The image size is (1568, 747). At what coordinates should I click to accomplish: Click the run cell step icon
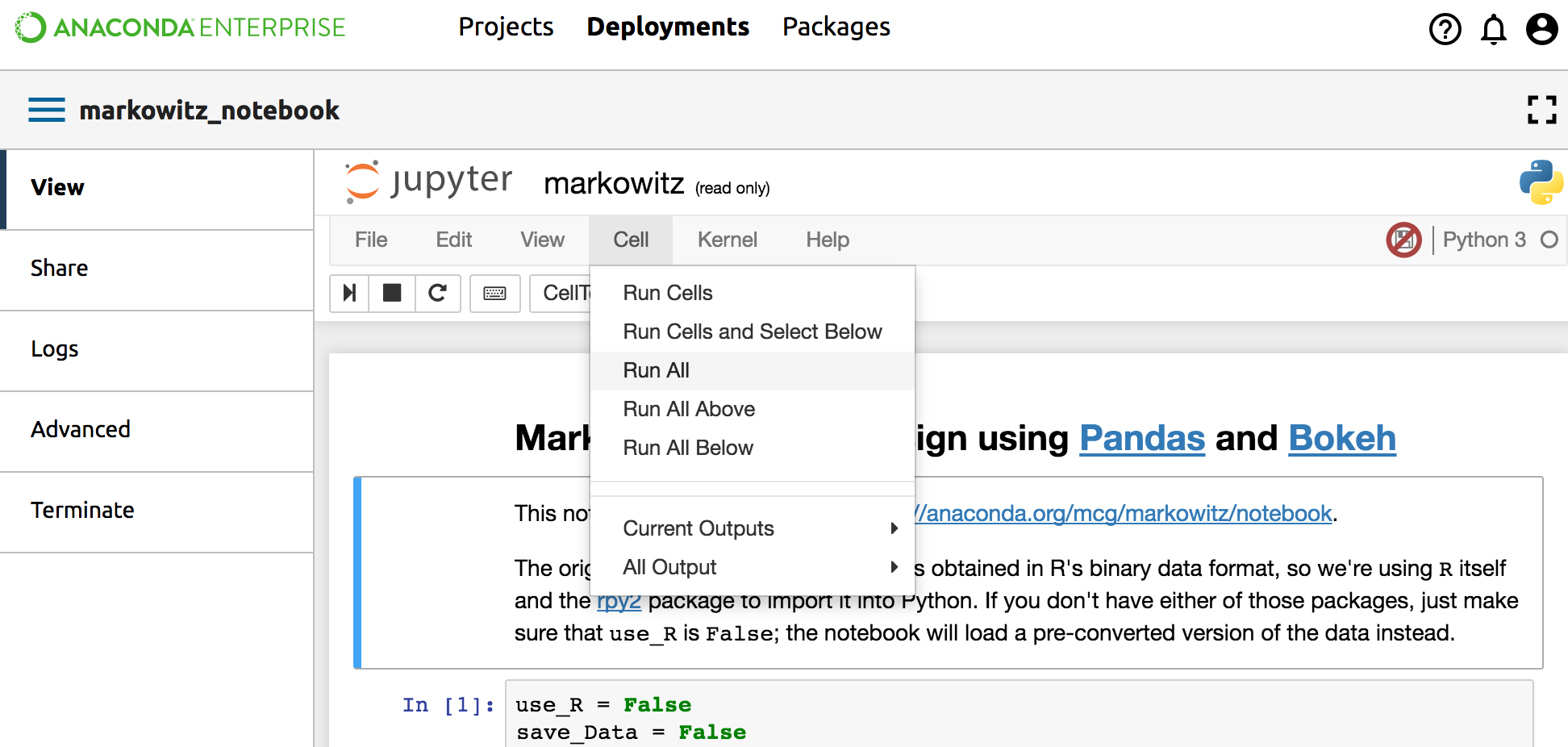point(349,293)
